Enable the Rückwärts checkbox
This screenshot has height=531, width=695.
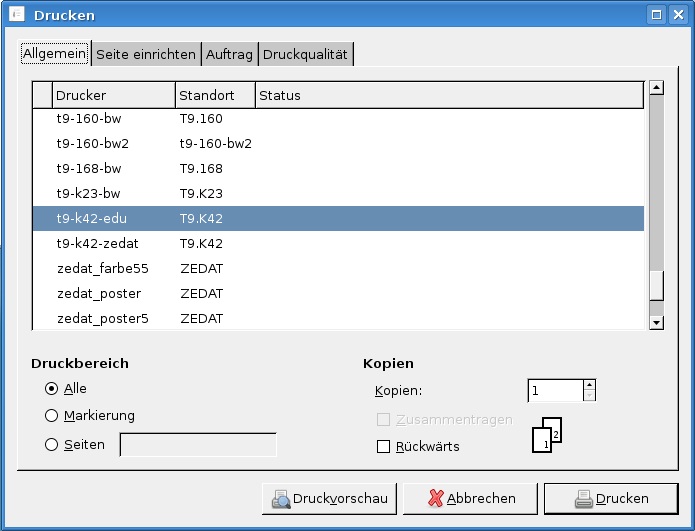point(383,447)
